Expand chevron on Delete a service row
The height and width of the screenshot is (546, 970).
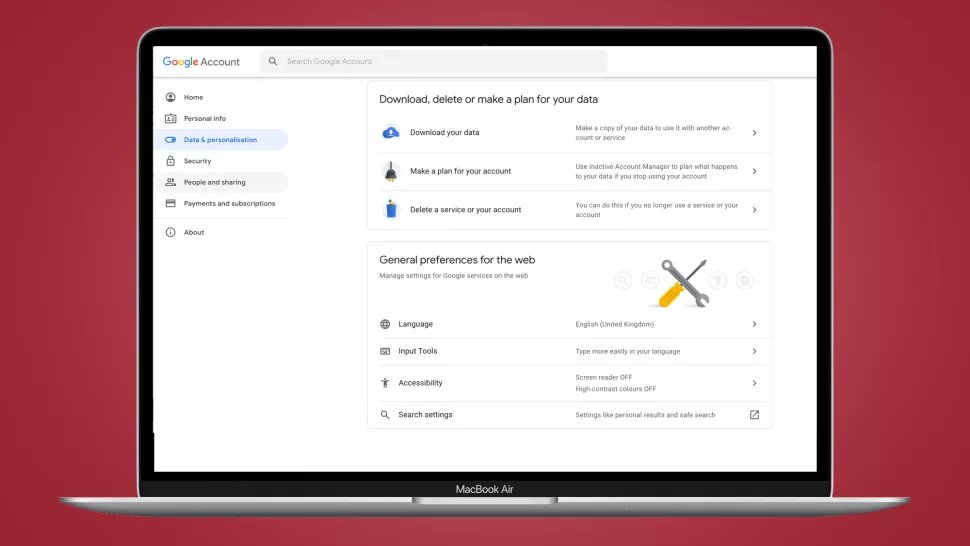click(754, 210)
